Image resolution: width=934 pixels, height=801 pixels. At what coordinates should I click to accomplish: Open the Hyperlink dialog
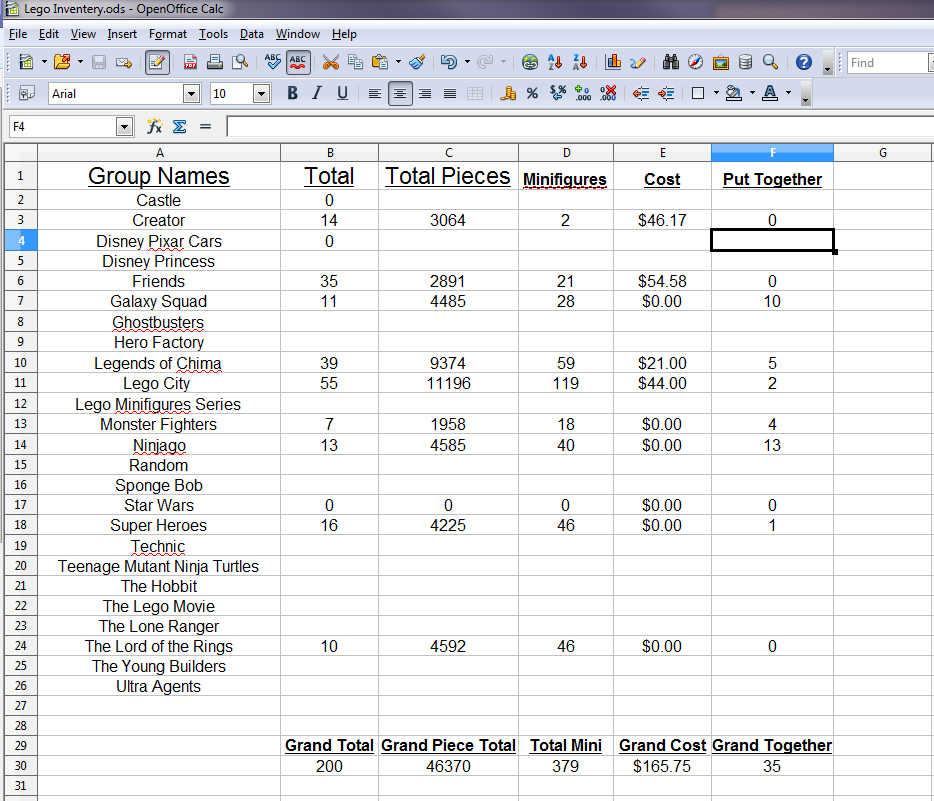[x=530, y=62]
